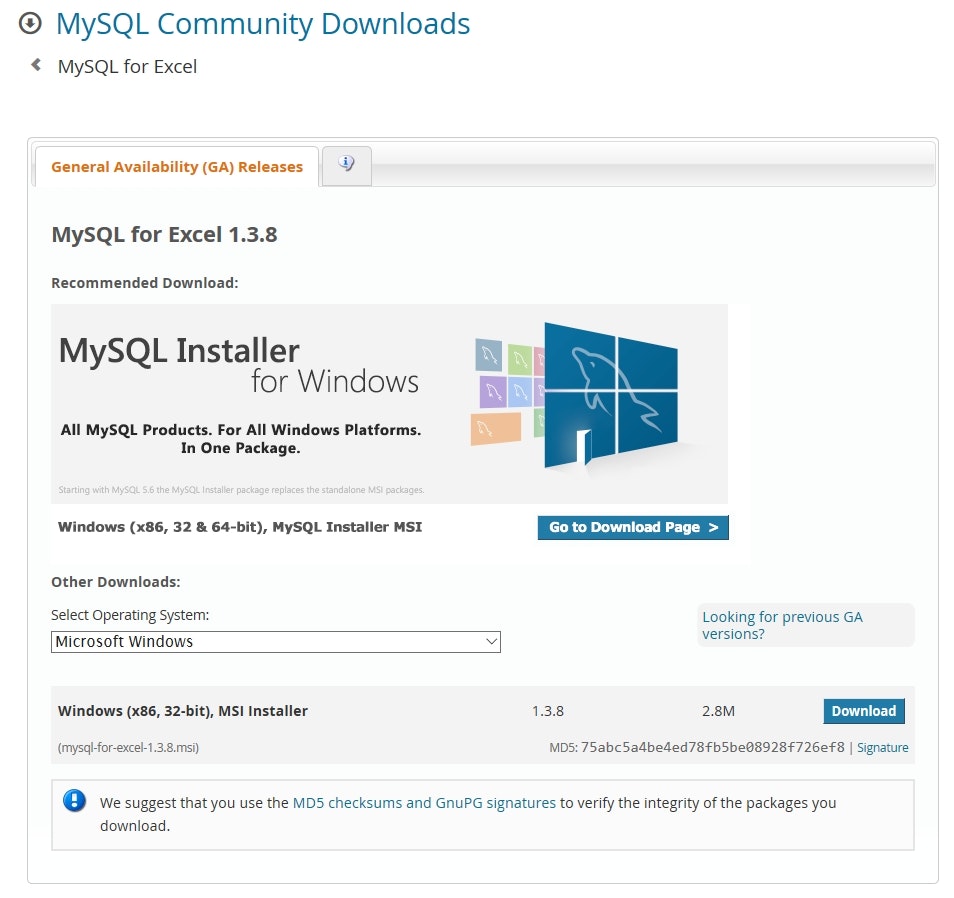
Task: Open the information tab icon
Action: [x=346, y=164]
